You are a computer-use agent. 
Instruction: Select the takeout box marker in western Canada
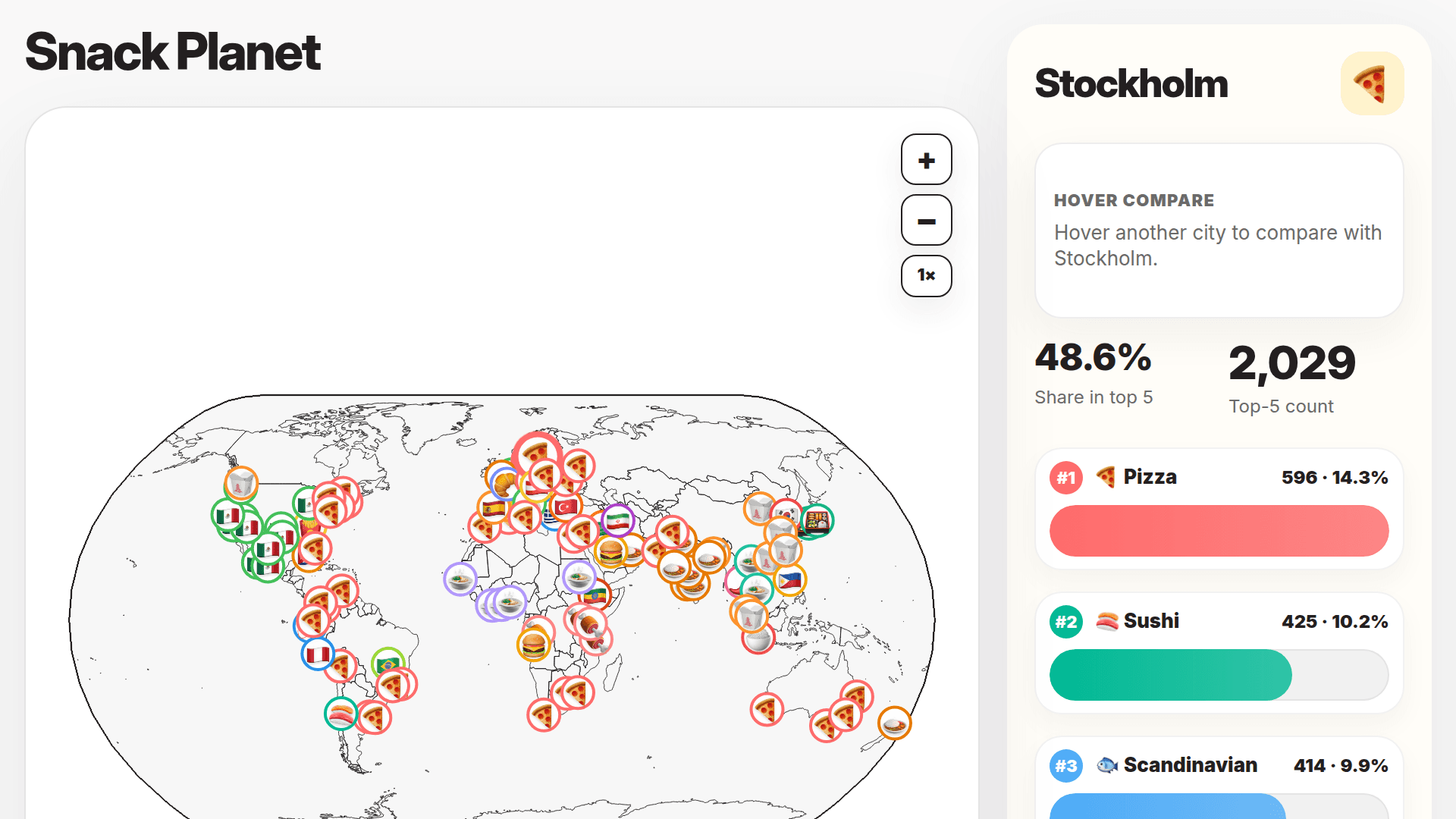[x=242, y=483]
